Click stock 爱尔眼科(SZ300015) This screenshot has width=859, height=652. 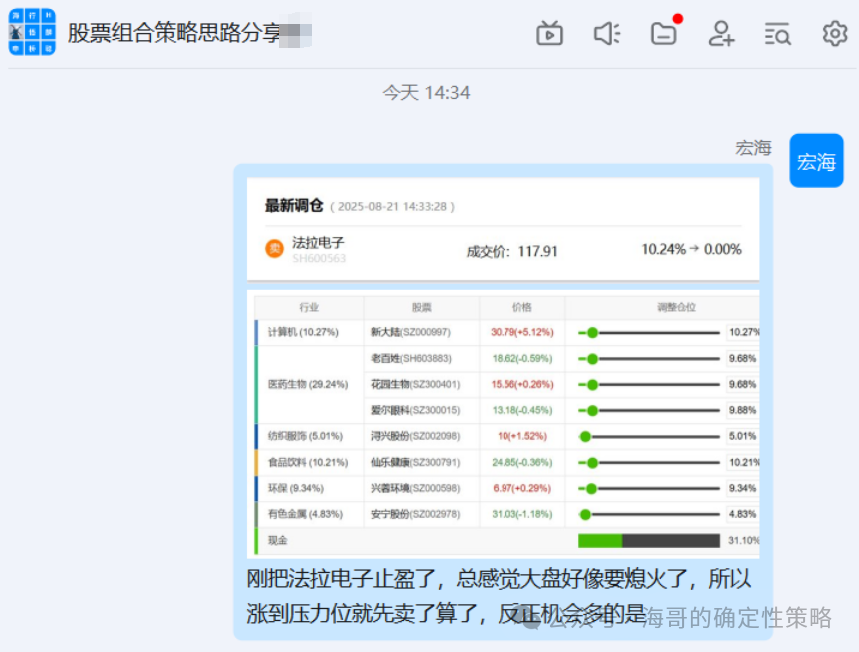click(x=415, y=410)
